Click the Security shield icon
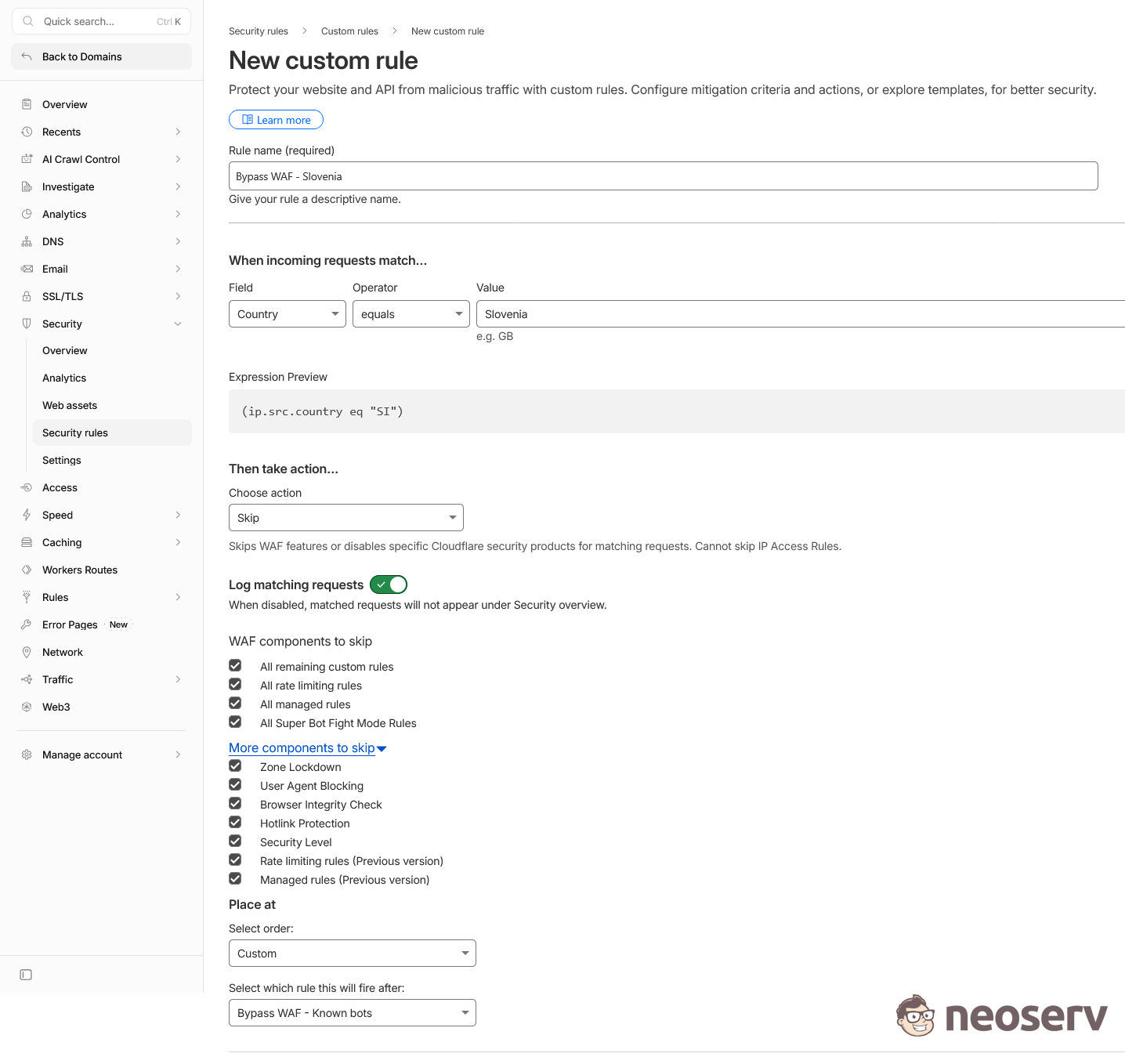This screenshot has width=1125, height=1064. tap(27, 324)
